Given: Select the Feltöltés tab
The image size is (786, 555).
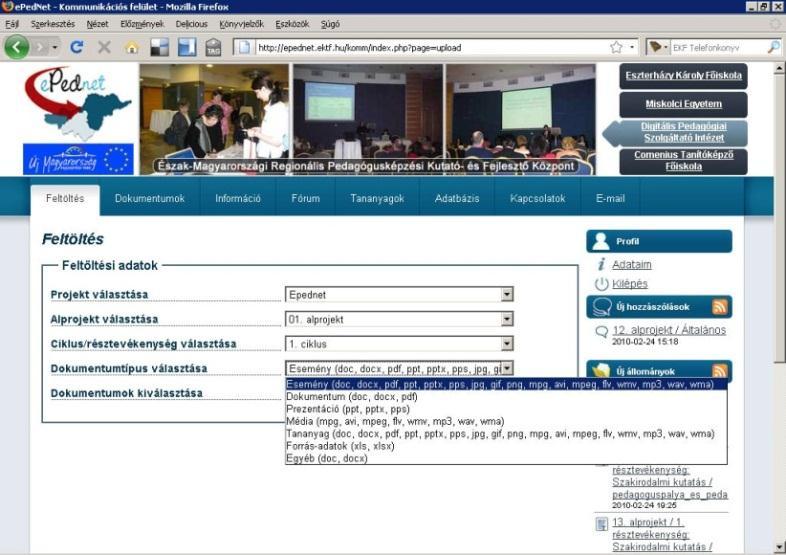Looking at the screenshot, I should pyautogui.click(x=65, y=200).
